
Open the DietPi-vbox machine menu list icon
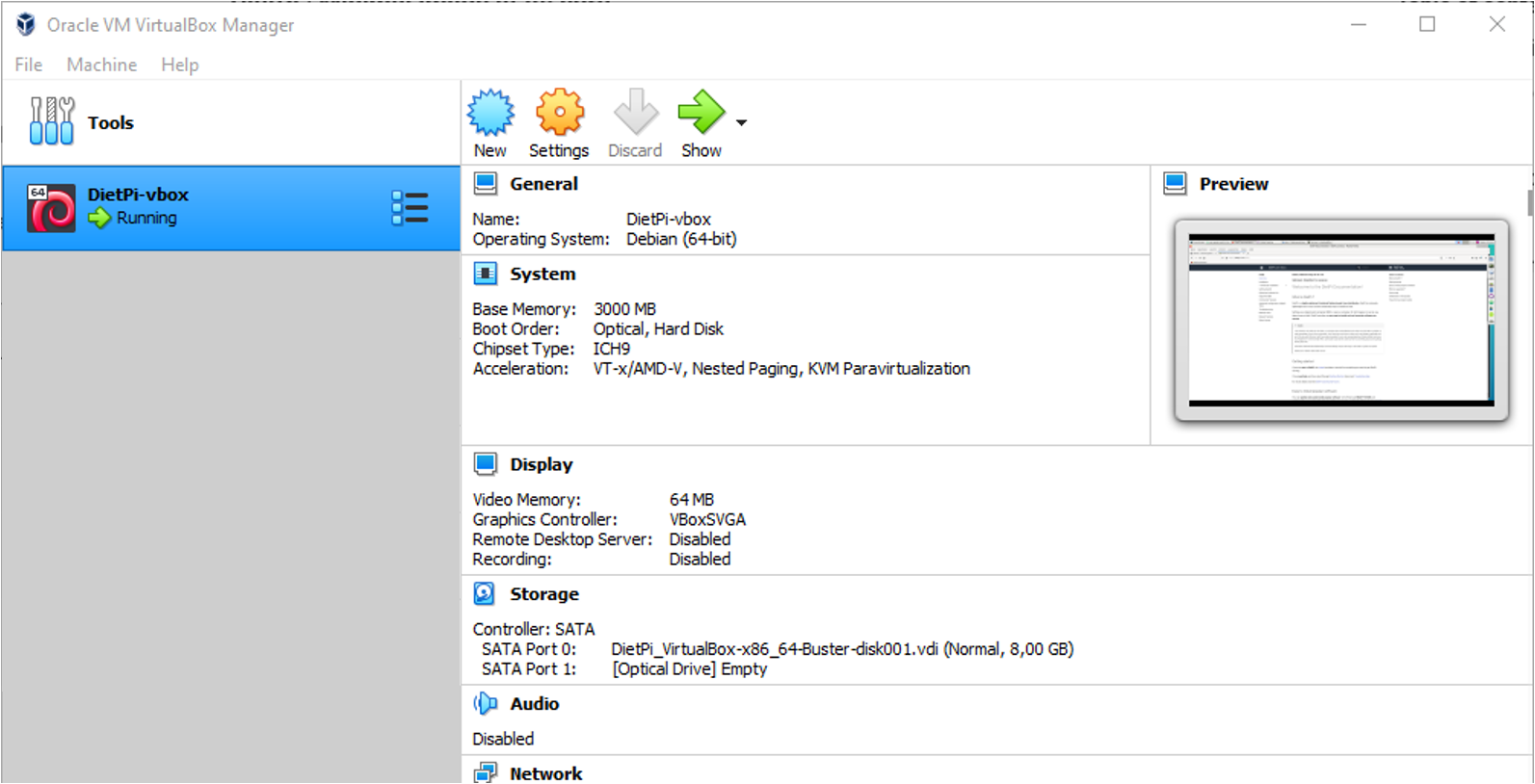click(x=410, y=208)
